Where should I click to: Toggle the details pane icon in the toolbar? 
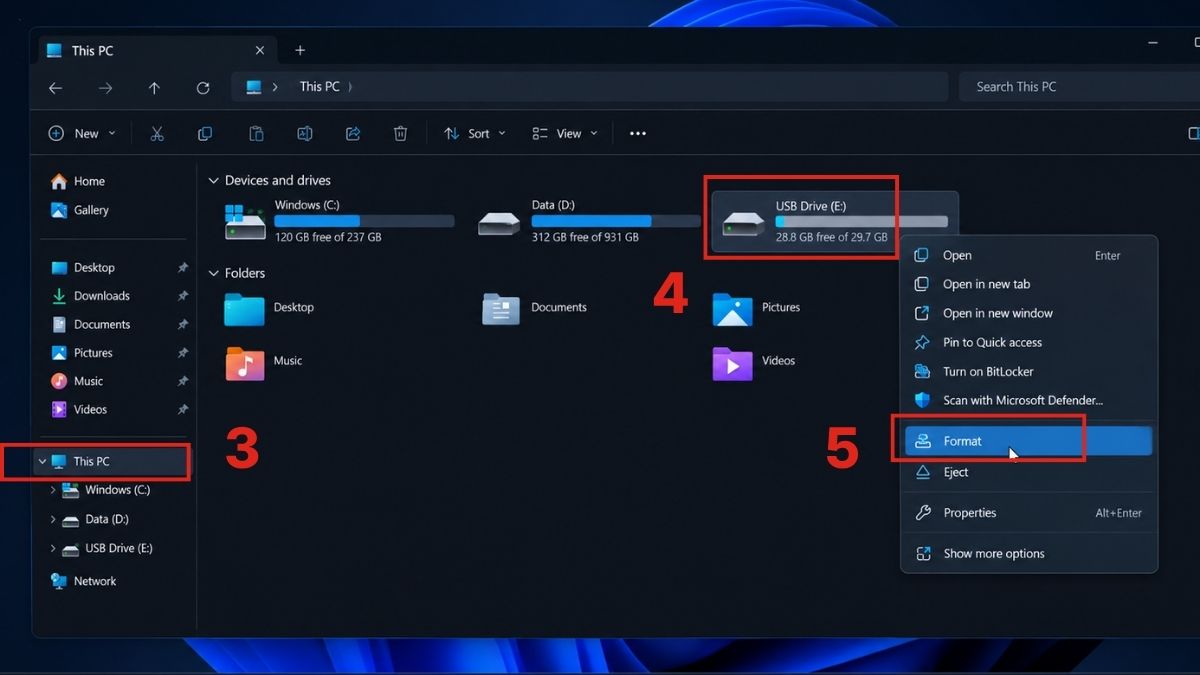[1193, 133]
